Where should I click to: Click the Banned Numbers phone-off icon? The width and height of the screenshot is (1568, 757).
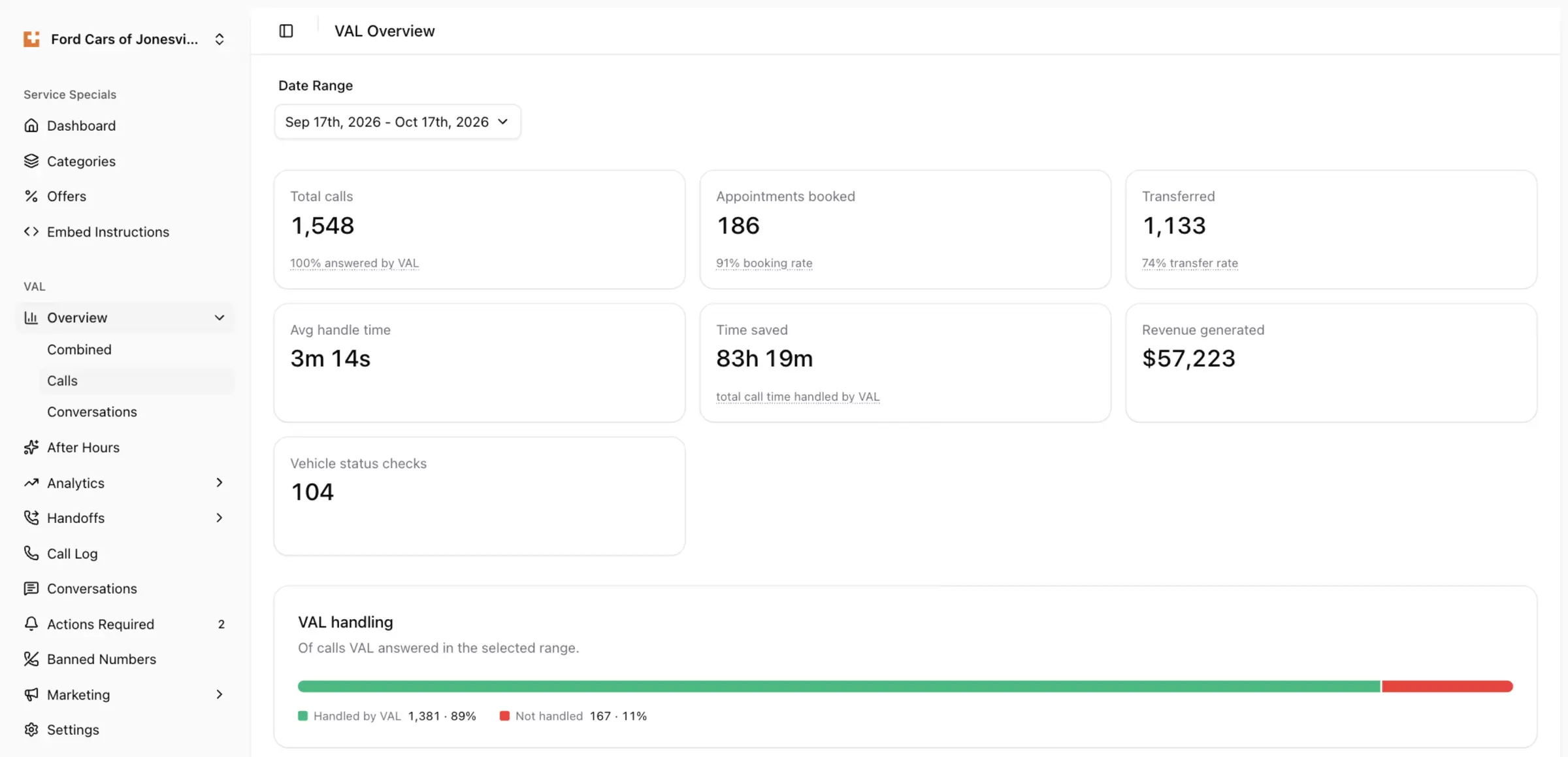(31, 659)
